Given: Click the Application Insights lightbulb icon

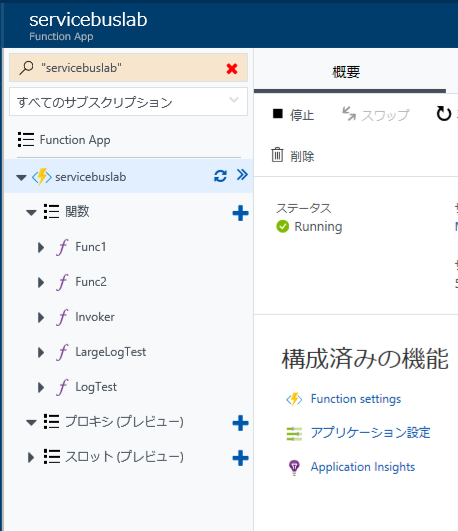Looking at the screenshot, I should (x=294, y=468).
